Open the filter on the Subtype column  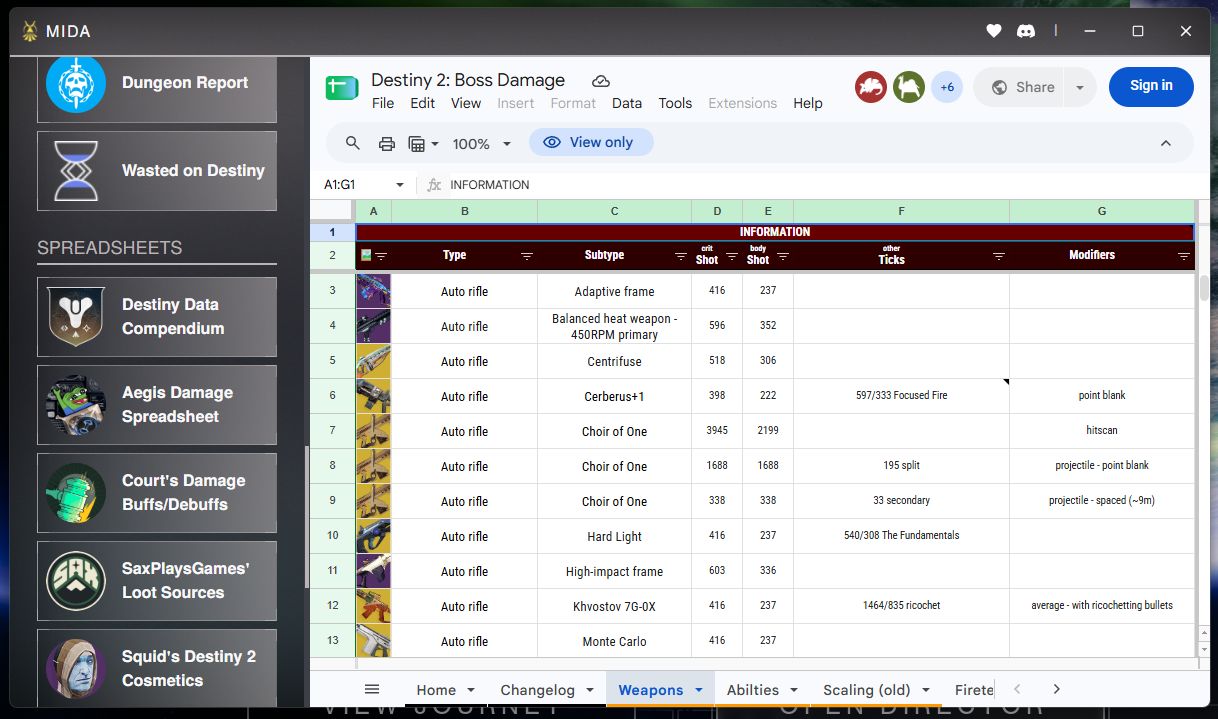[x=681, y=256]
